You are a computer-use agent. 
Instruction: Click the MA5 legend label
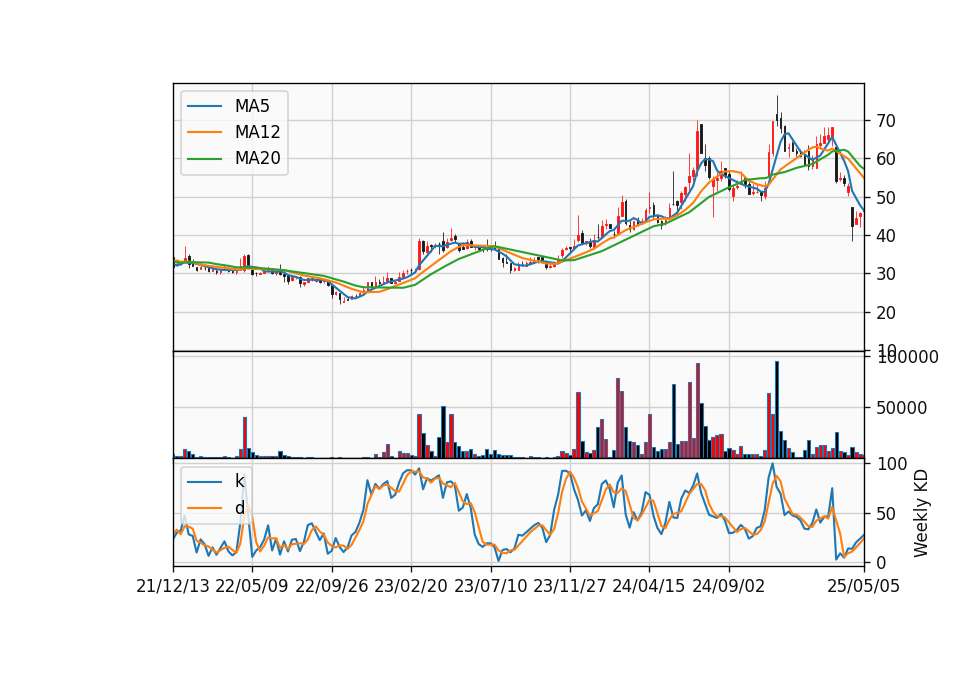(x=252, y=106)
